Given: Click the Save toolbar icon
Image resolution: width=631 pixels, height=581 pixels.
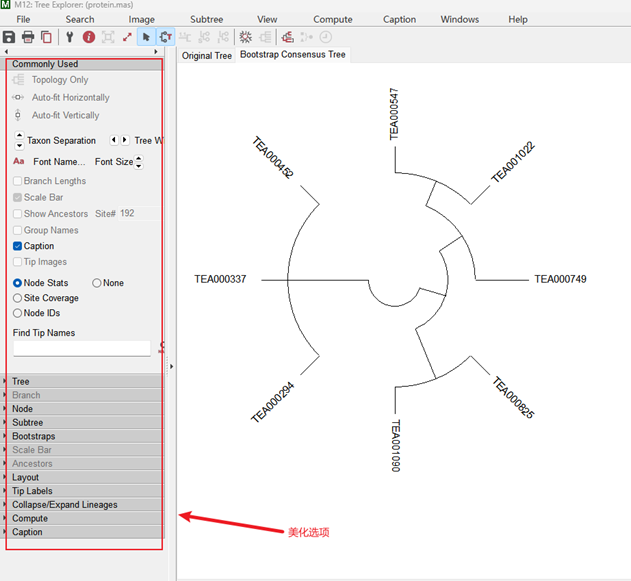Looking at the screenshot, I should pyautogui.click(x=9, y=37).
